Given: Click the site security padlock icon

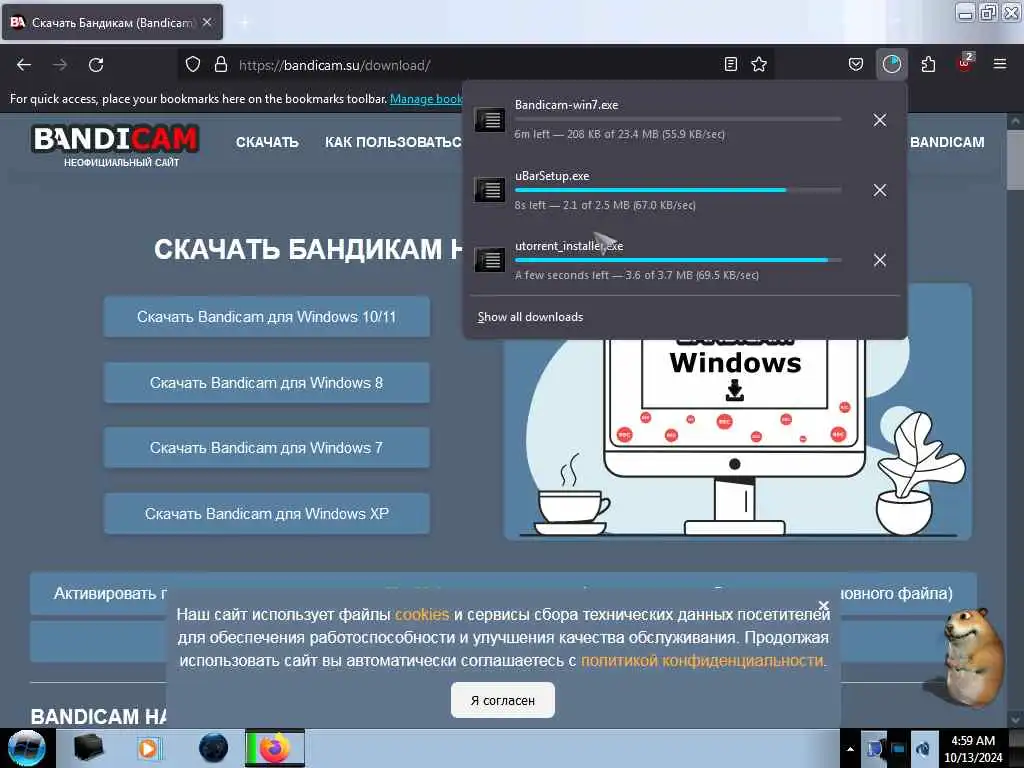Looking at the screenshot, I should 221,65.
